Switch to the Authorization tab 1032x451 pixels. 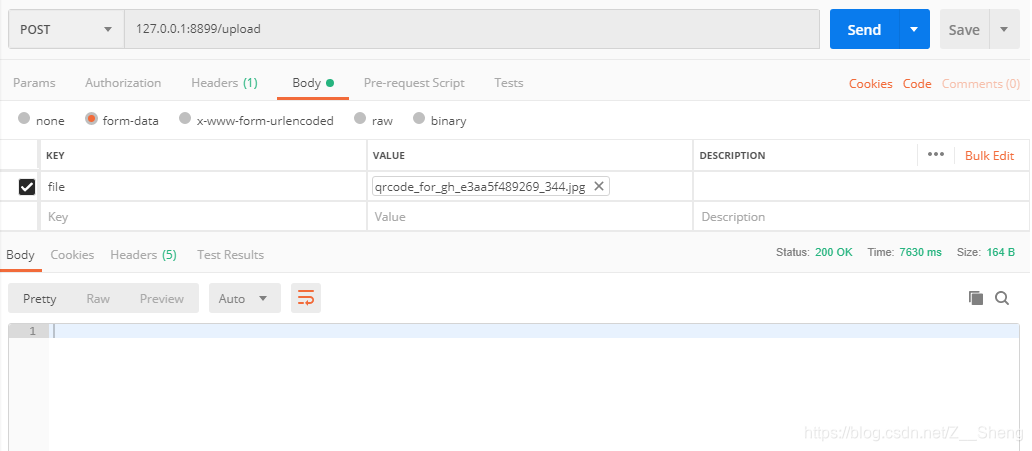(x=123, y=83)
